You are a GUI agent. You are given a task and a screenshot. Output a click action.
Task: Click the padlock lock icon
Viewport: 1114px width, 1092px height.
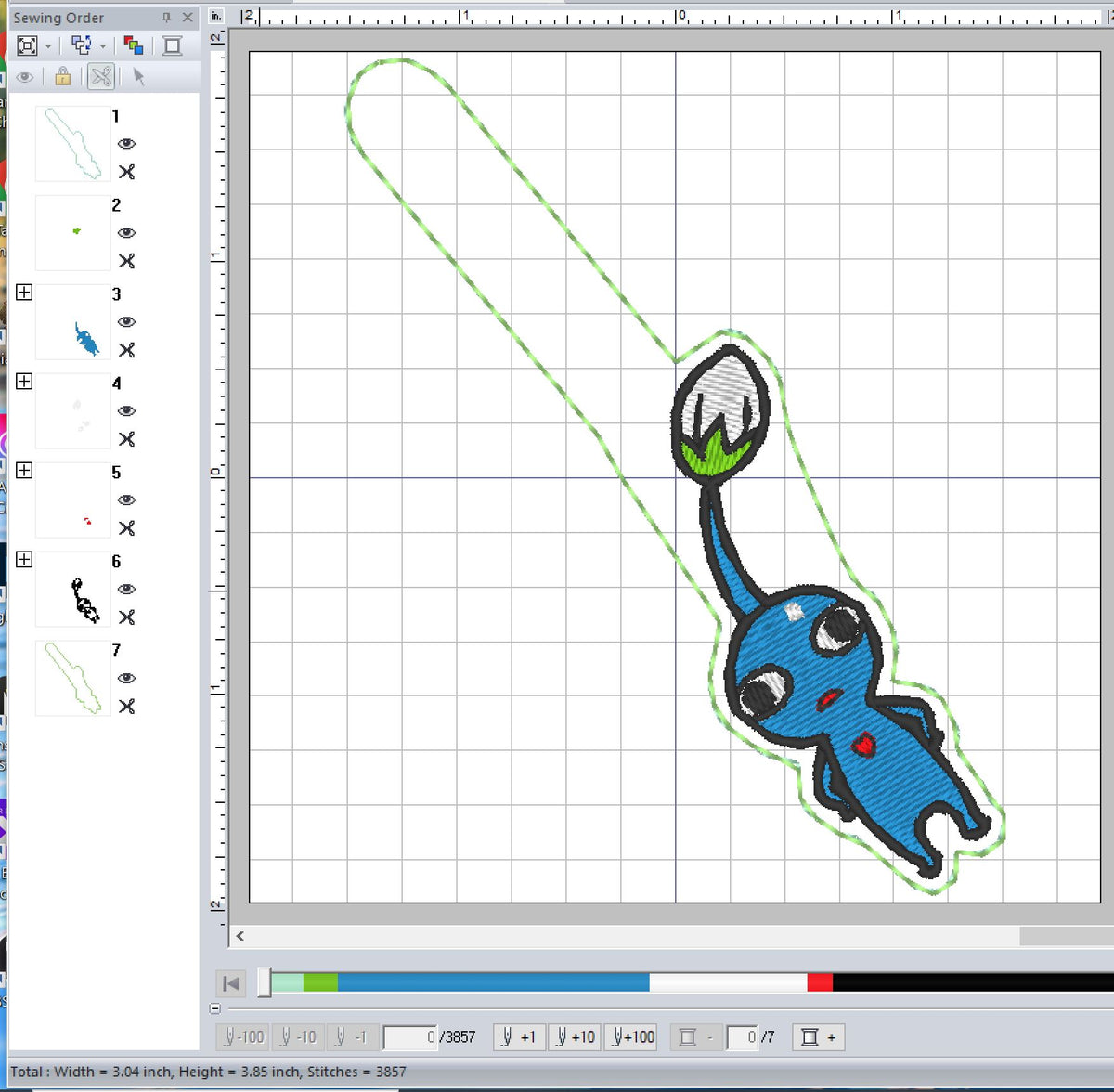coord(61,77)
